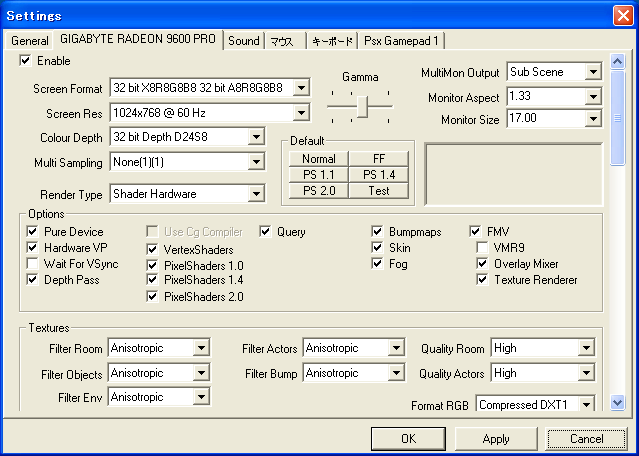Screen dimensions: 639x456
Task: Open the Screen Res dropdown
Action: pyautogui.click(x=301, y=113)
